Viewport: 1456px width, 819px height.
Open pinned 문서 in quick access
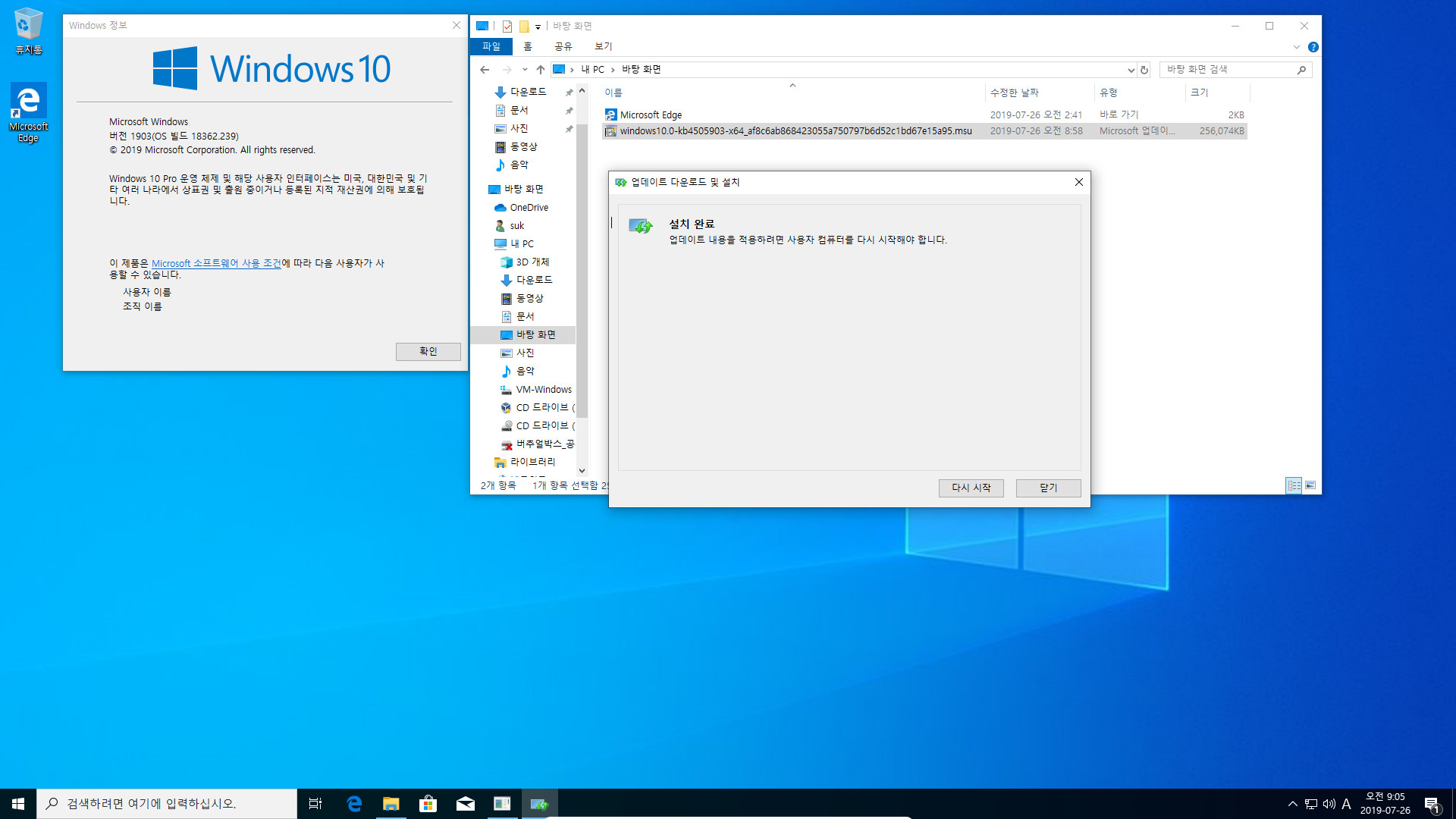519,110
